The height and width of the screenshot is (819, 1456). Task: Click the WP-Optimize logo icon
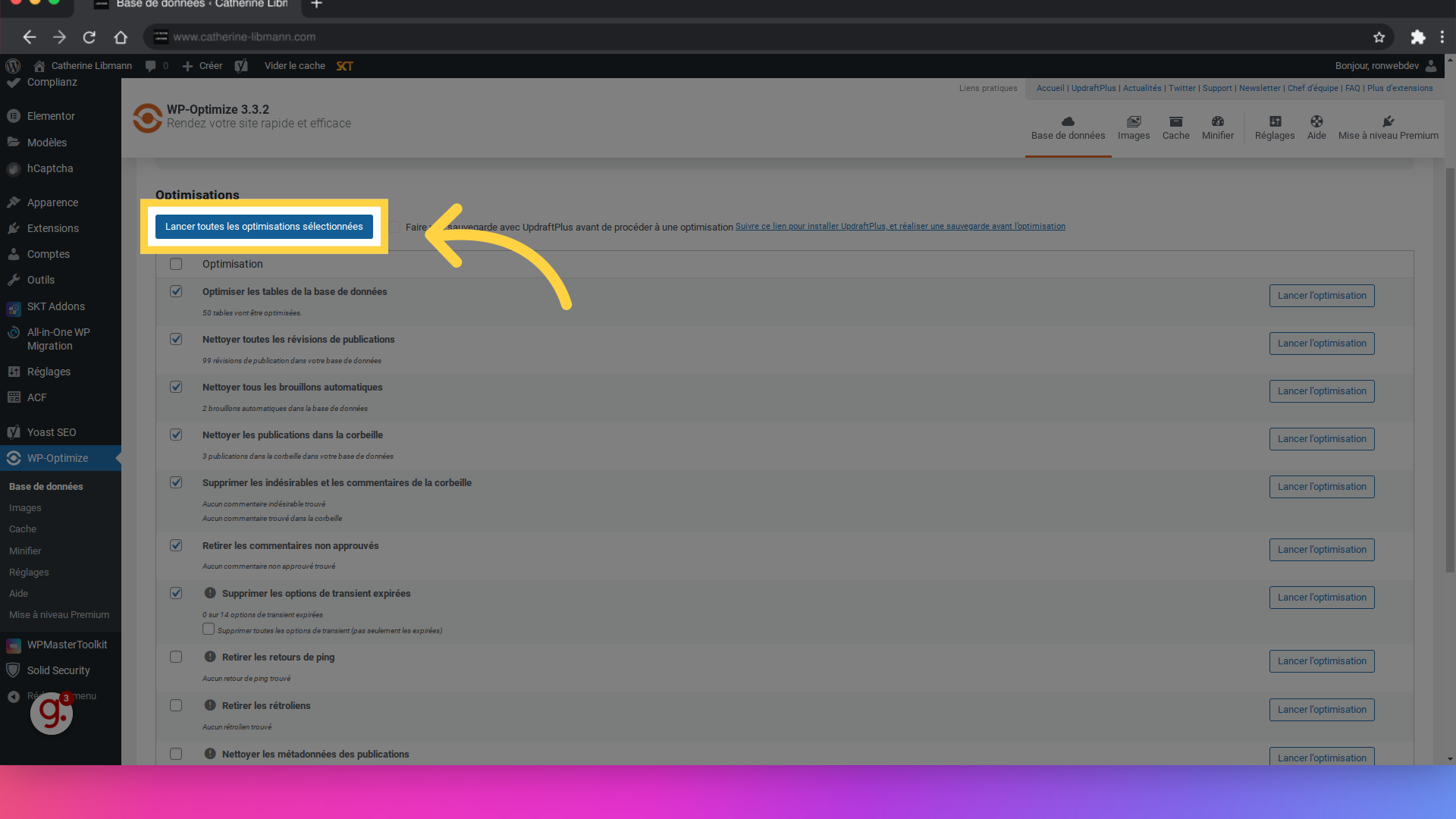pos(148,115)
